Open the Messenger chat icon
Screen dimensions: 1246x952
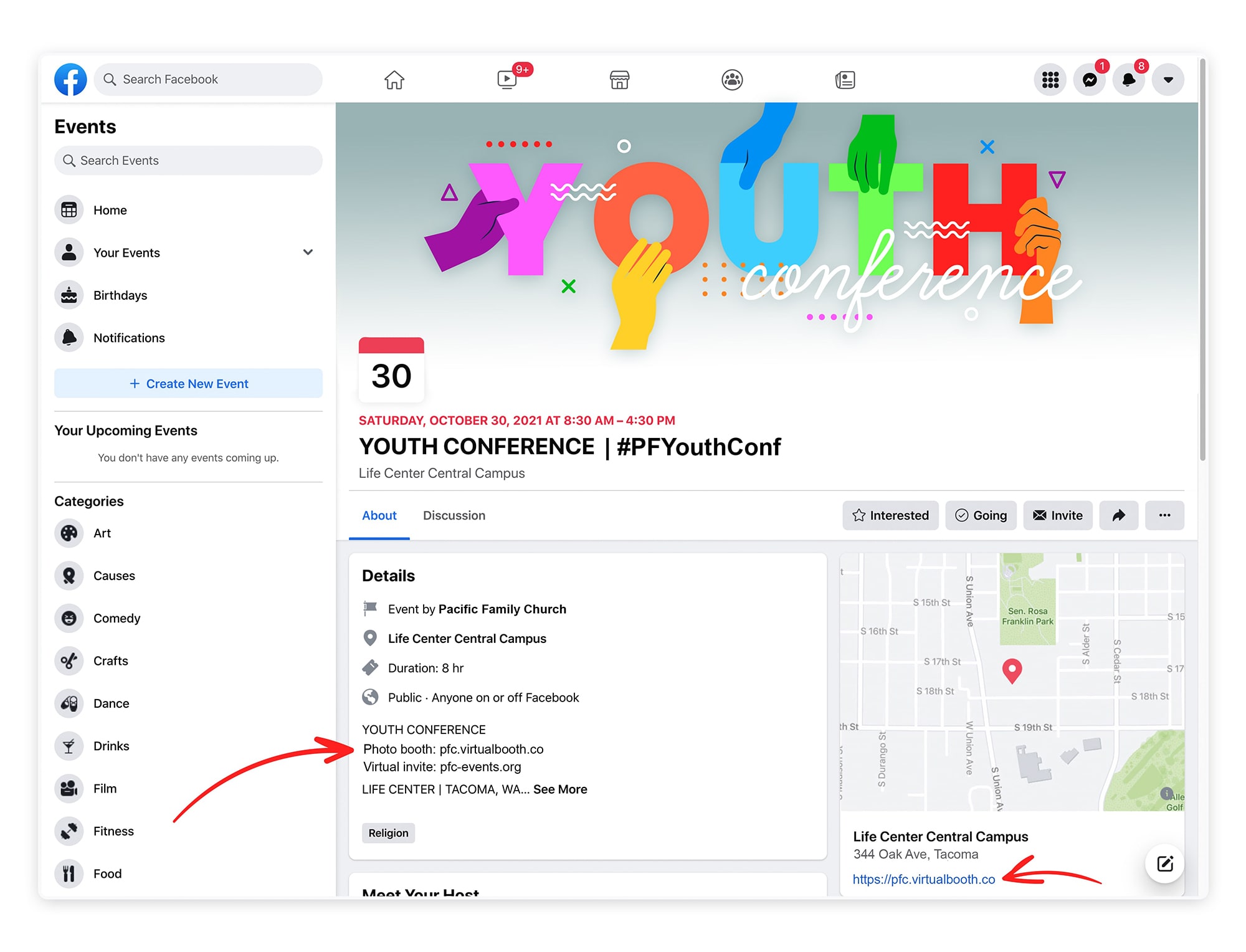pyautogui.click(x=1090, y=80)
